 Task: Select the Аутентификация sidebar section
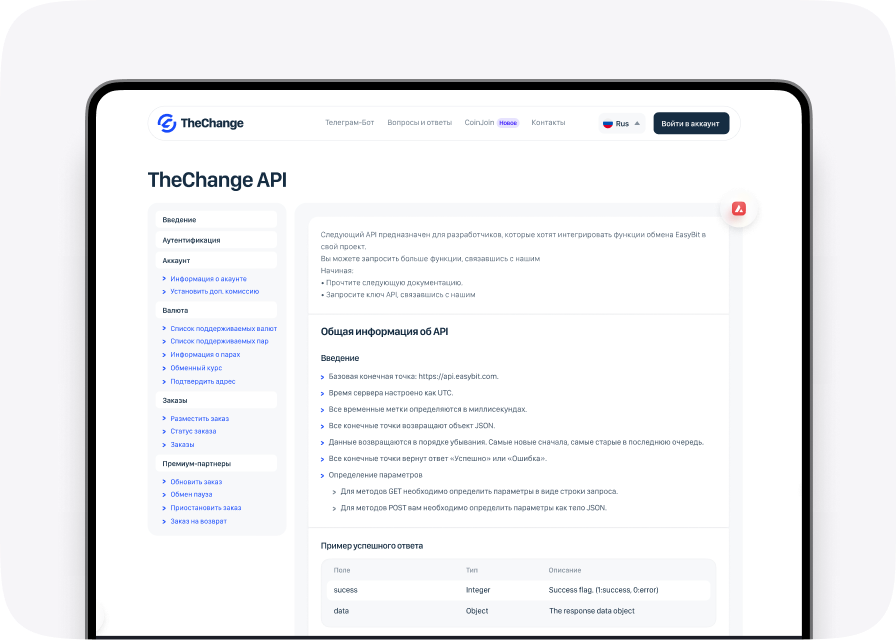[x=216, y=240]
